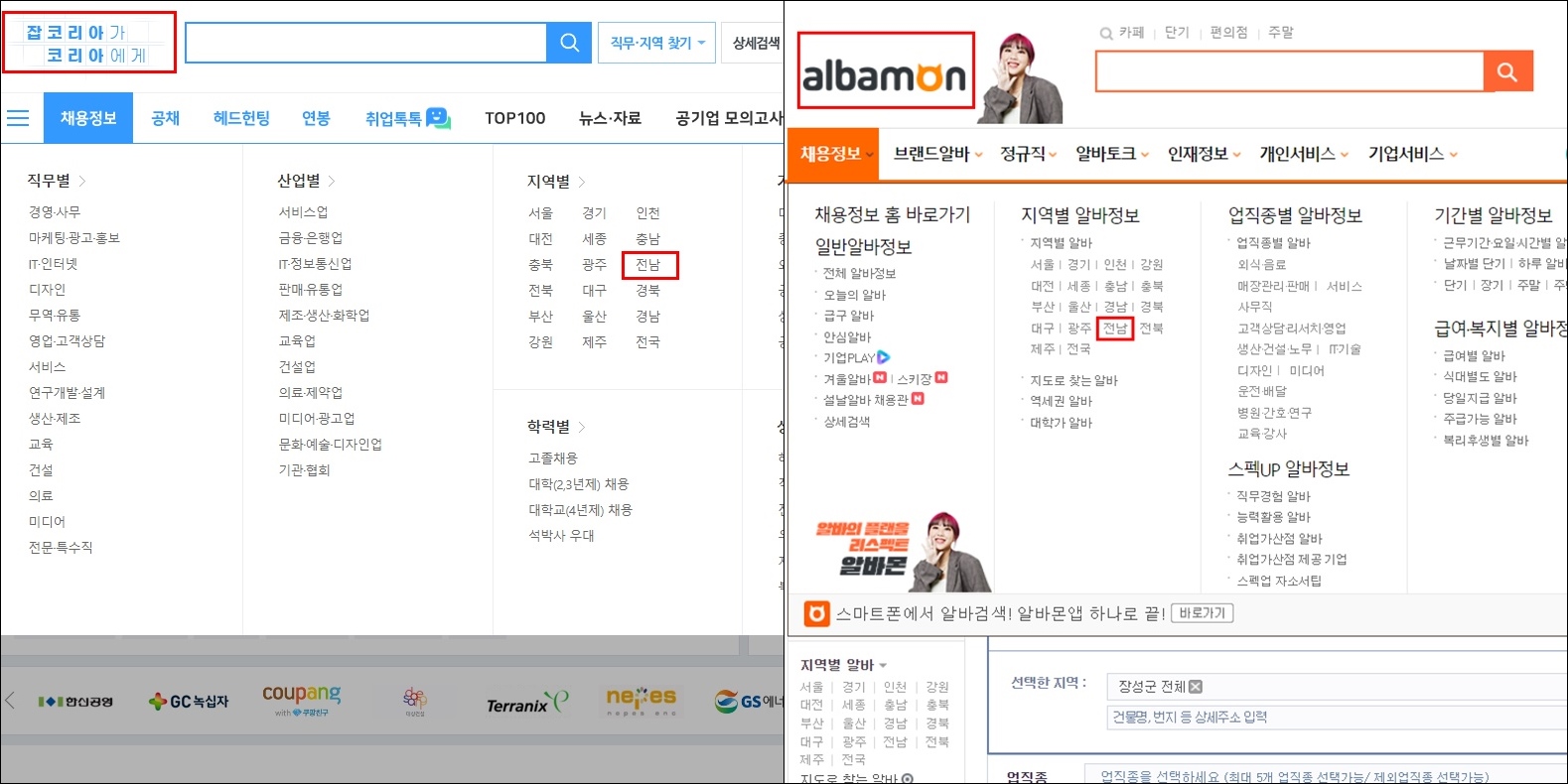Image resolution: width=1568 pixels, height=784 pixels.
Task: Click the 알바의 플랜을 리스펙트 알바몬 banner
Action: [902, 551]
